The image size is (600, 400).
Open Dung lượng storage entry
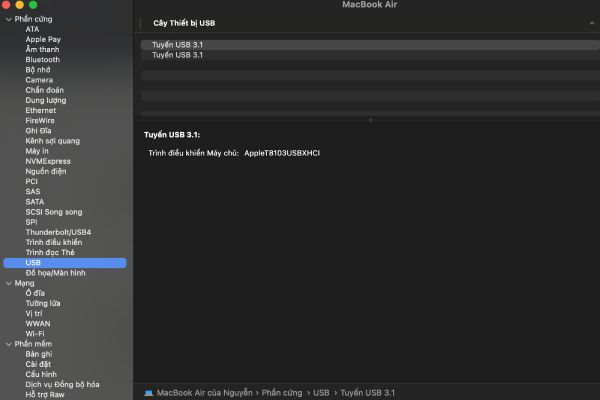pos(46,100)
